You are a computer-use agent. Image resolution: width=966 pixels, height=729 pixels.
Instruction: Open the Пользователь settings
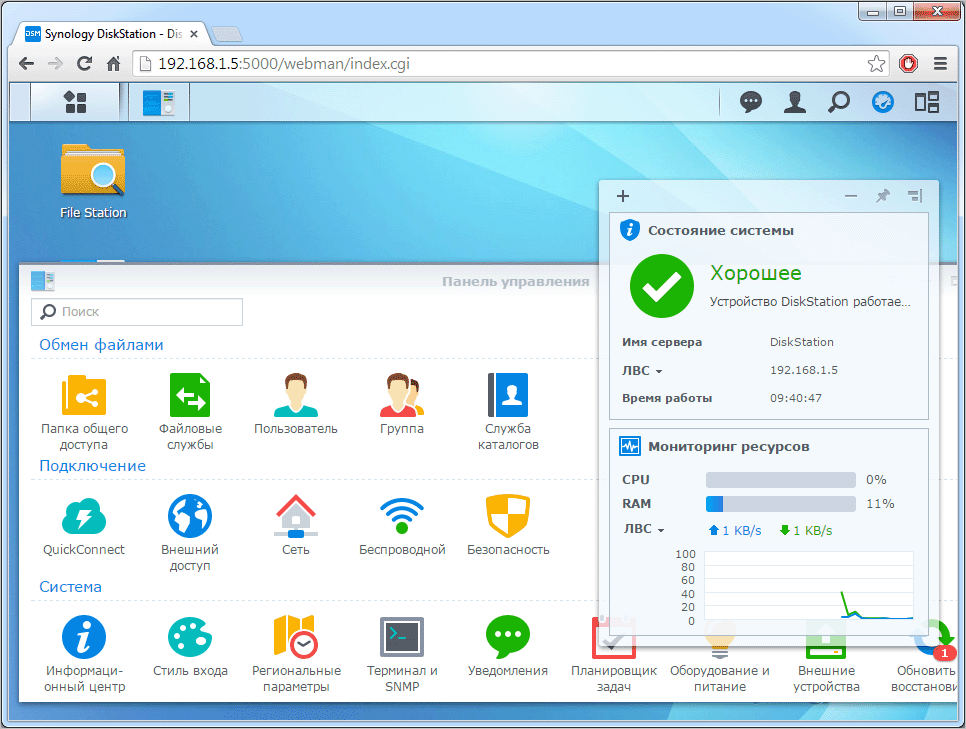coord(296,404)
